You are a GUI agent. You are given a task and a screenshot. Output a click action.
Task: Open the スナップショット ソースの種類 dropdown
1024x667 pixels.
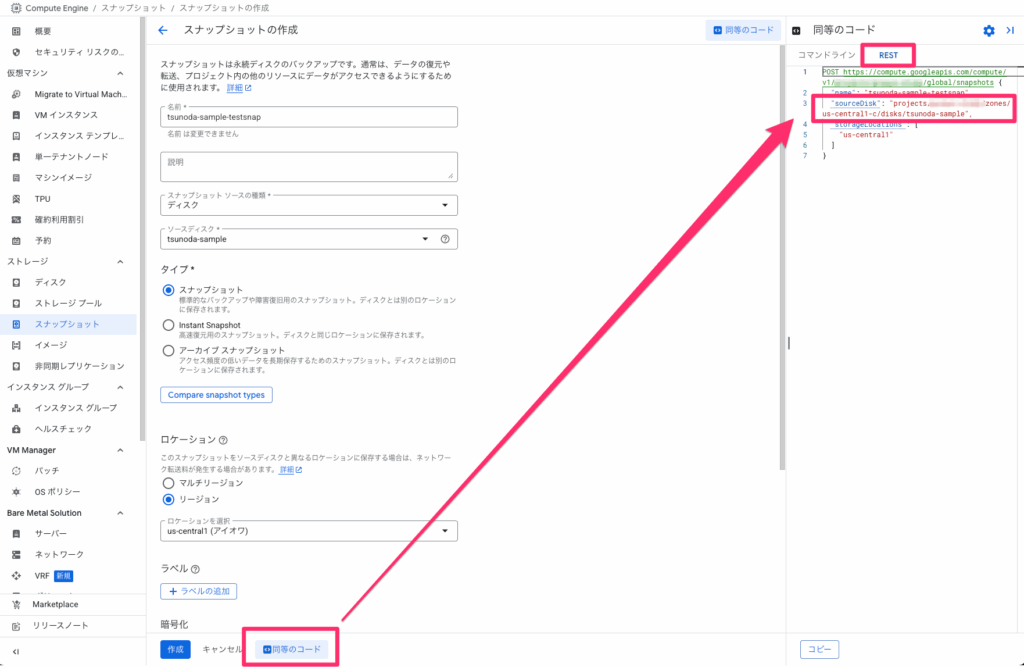pos(308,205)
